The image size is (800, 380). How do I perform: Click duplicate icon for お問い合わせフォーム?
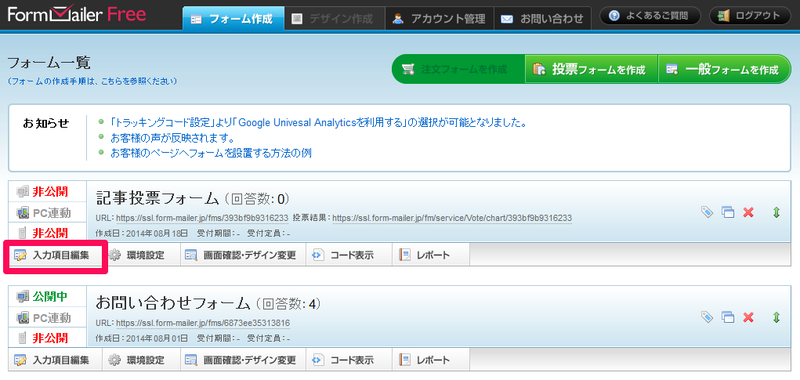click(728, 317)
